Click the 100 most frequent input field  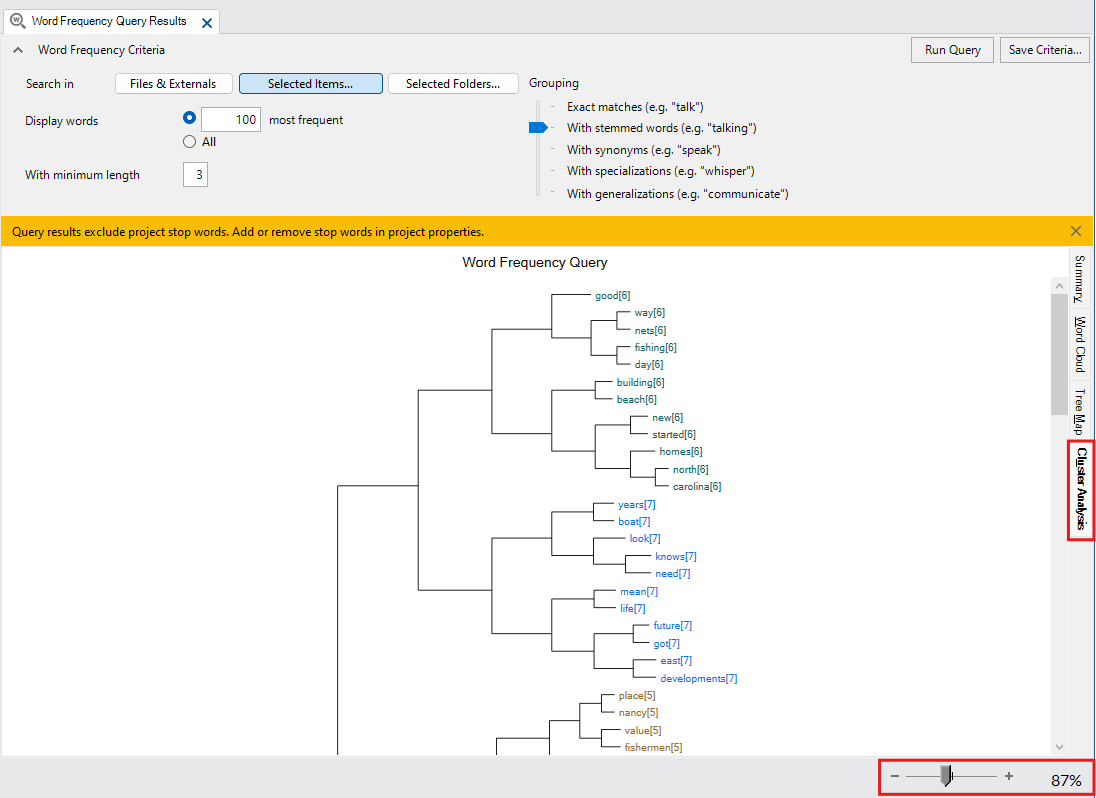click(231, 119)
